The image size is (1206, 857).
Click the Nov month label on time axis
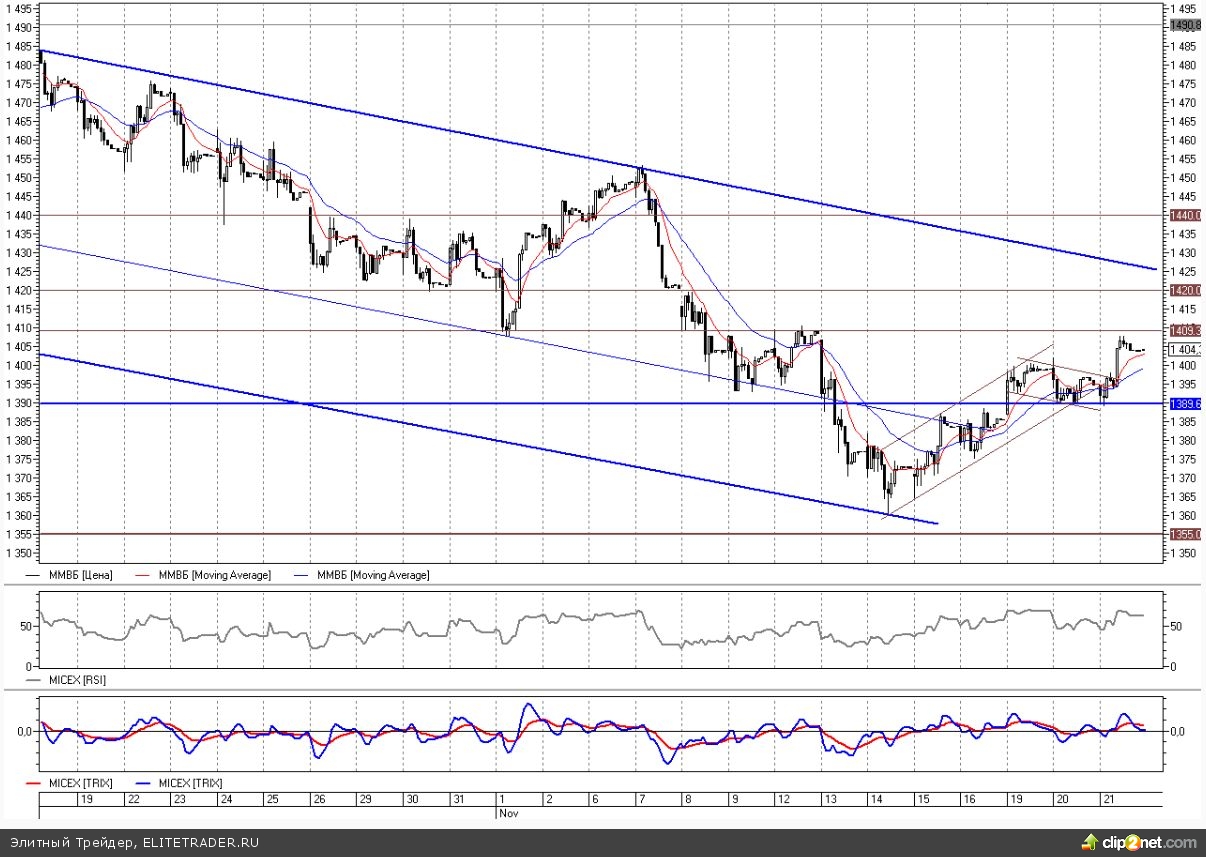[x=508, y=814]
